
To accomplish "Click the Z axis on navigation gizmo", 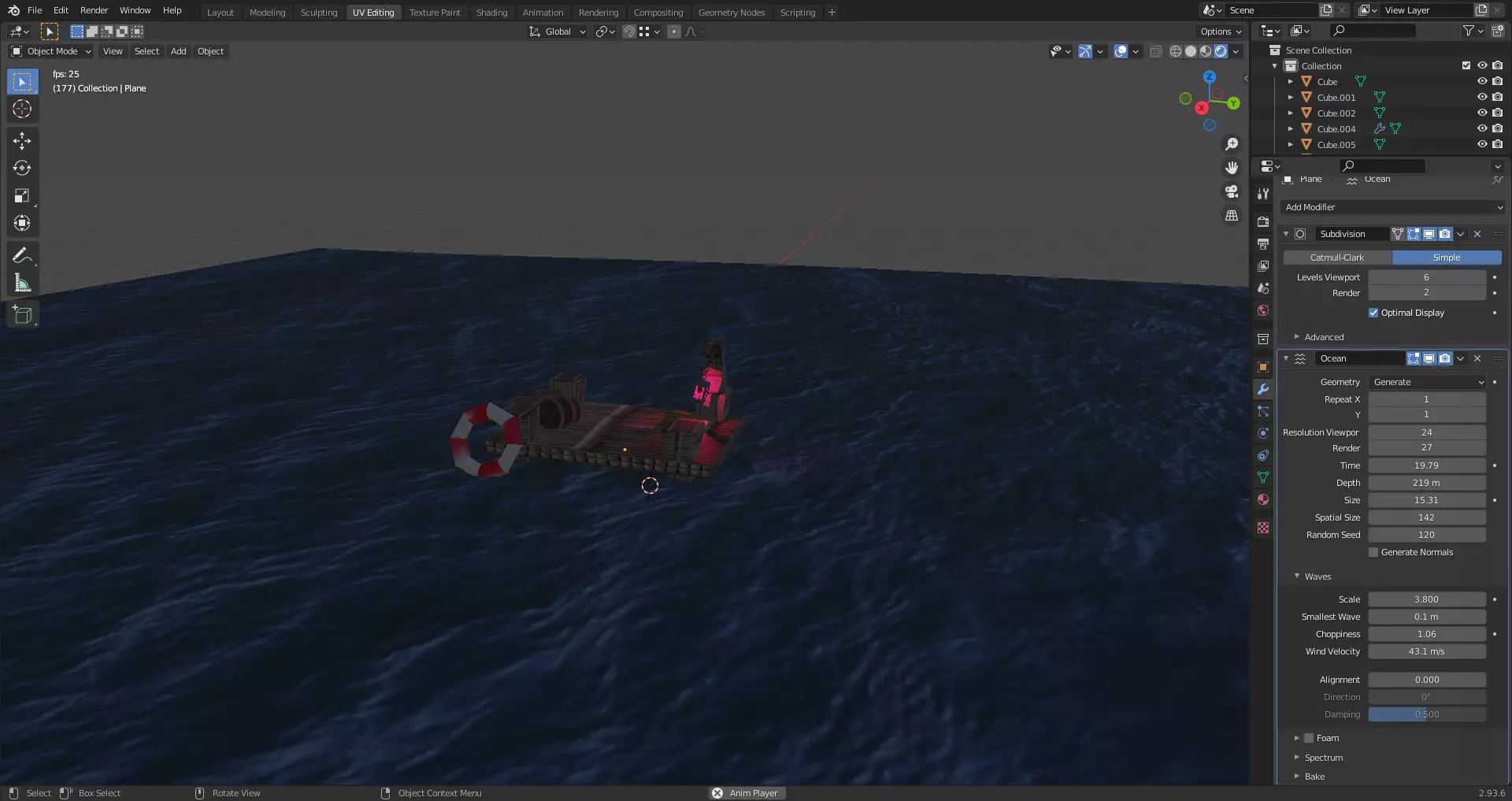I will (1210, 76).
